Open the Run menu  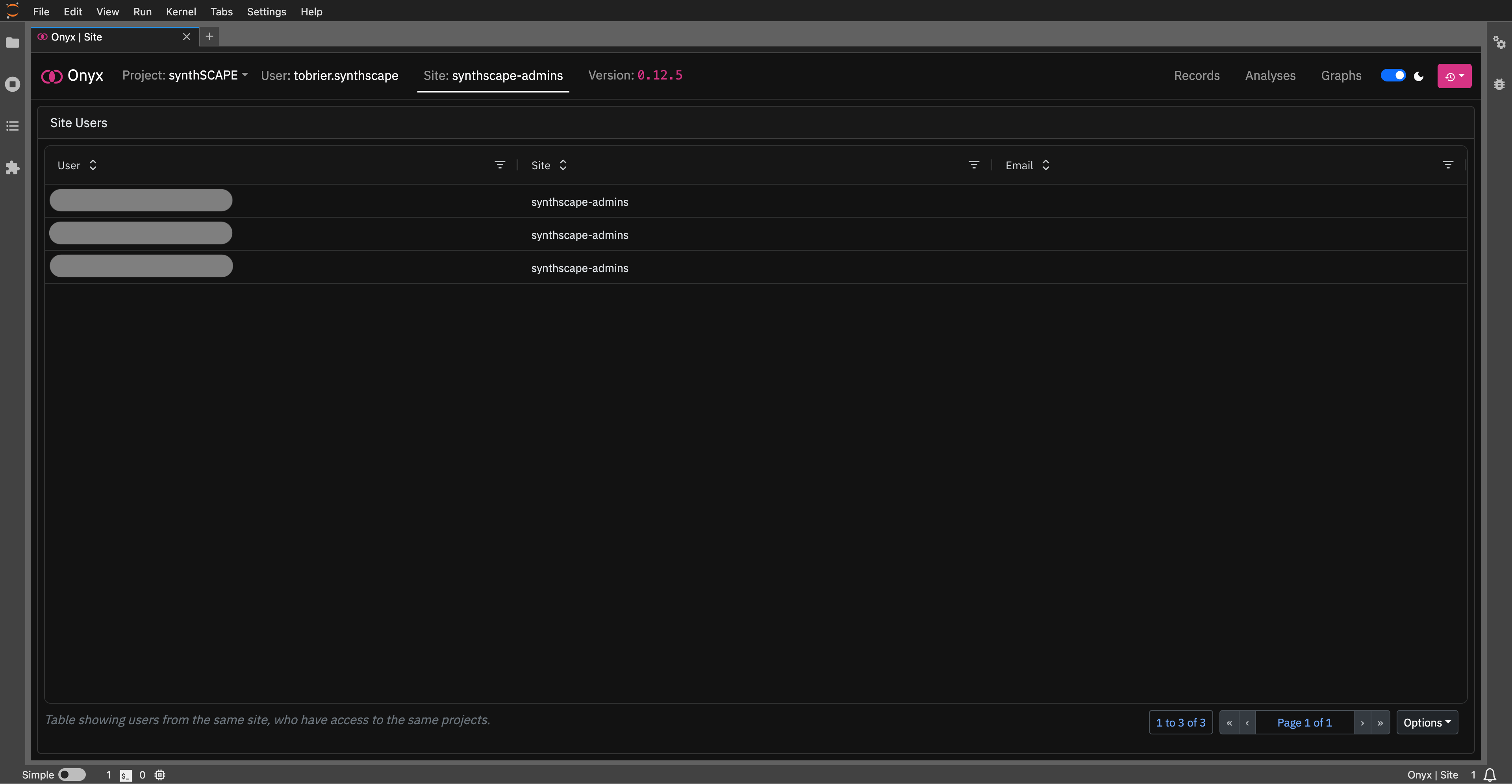[x=142, y=12]
